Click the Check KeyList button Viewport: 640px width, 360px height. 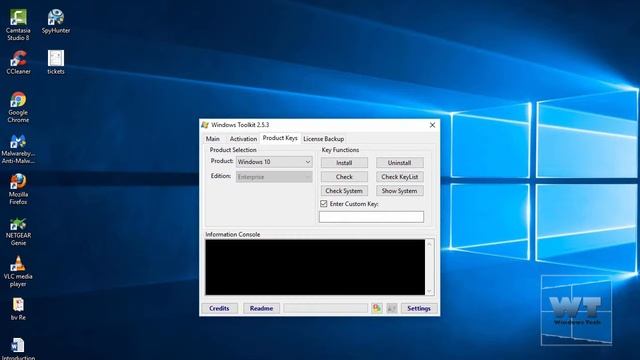tap(400, 177)
